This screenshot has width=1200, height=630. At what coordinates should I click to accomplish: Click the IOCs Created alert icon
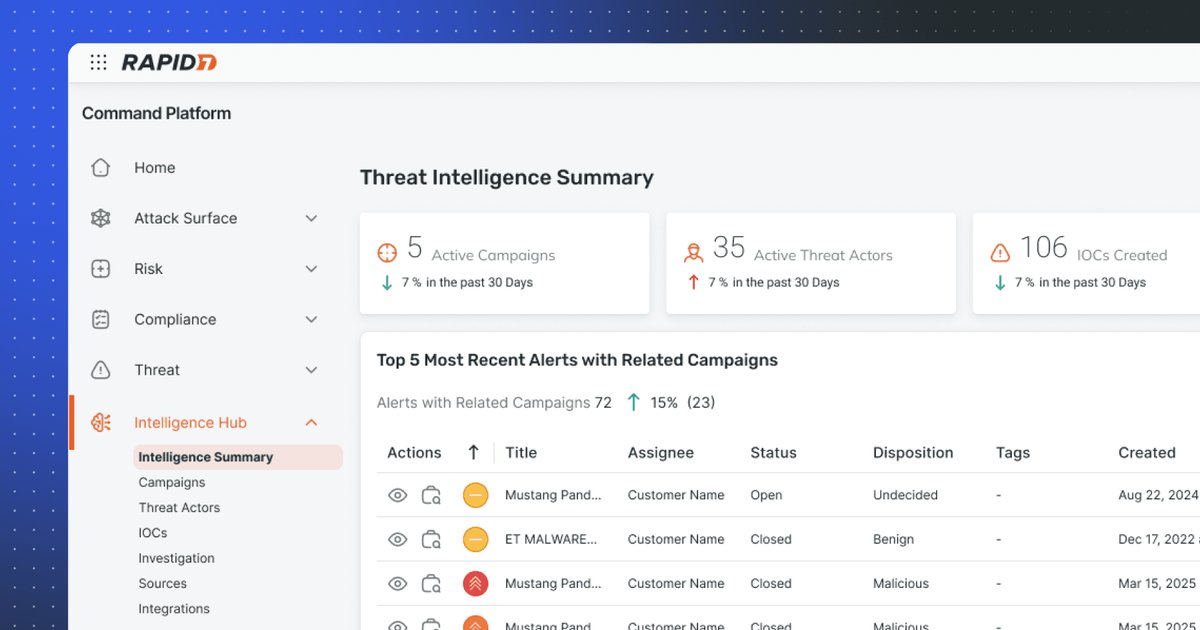pyautogui.click(x=1000, y=253)
